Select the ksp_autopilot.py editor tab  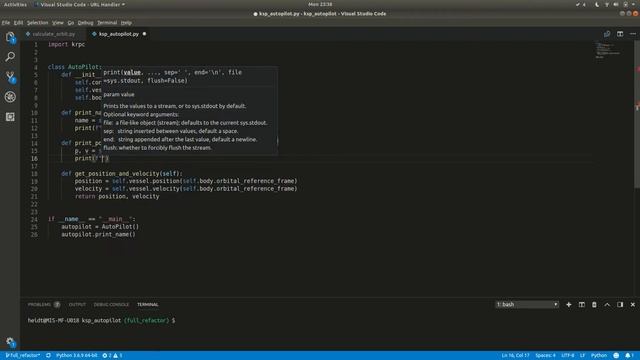pyautogui.click(x=118, y=34)
